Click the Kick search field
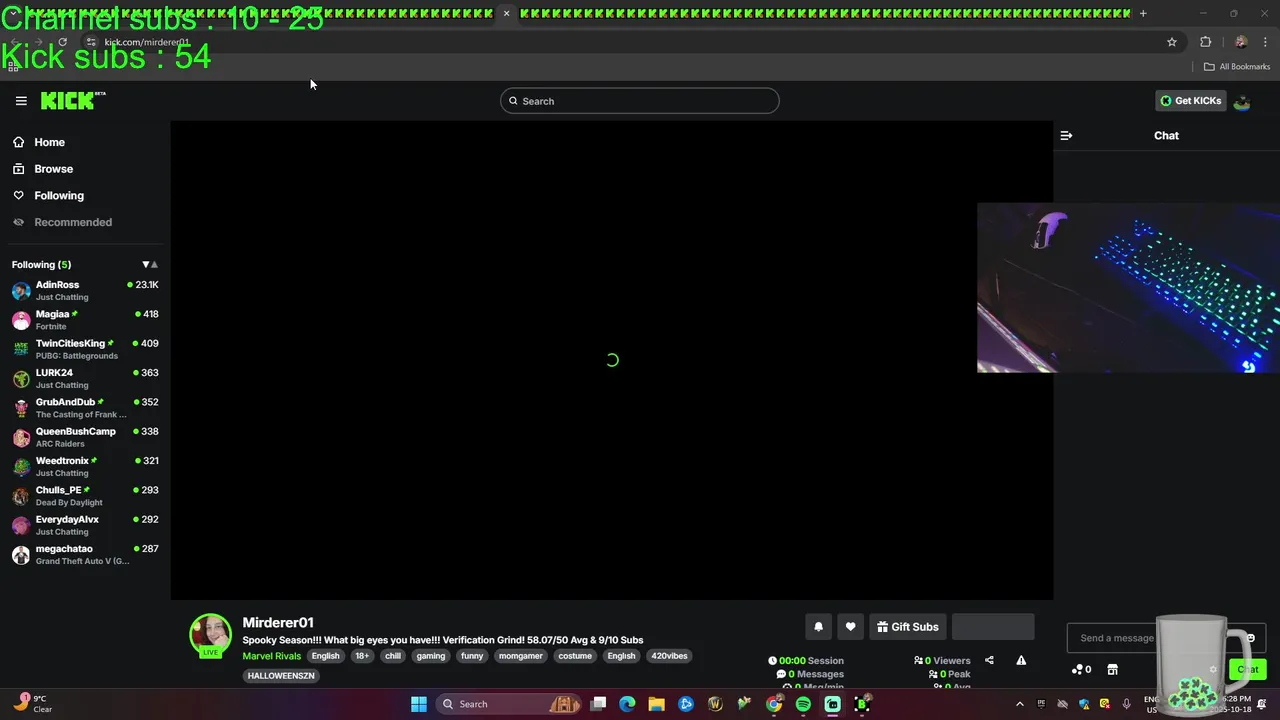This screenshot has height=720, width=1280. pos(640,101)
